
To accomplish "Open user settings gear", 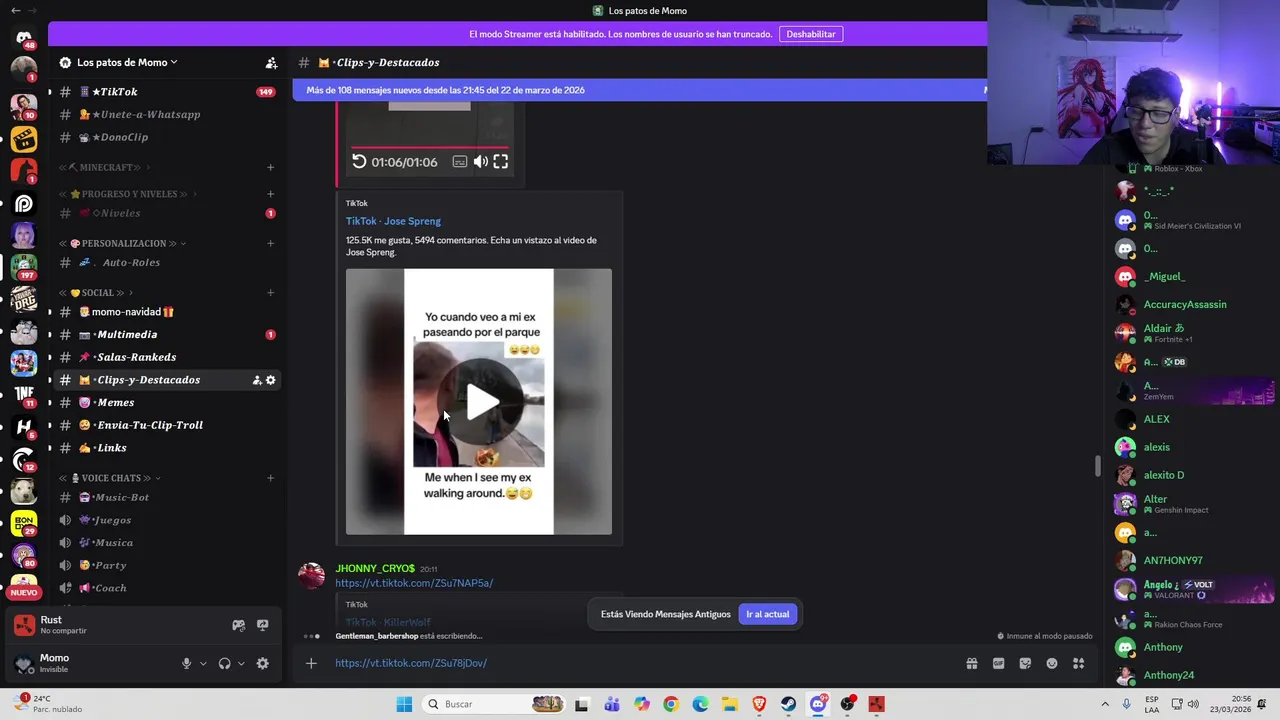I will [263, 663].
